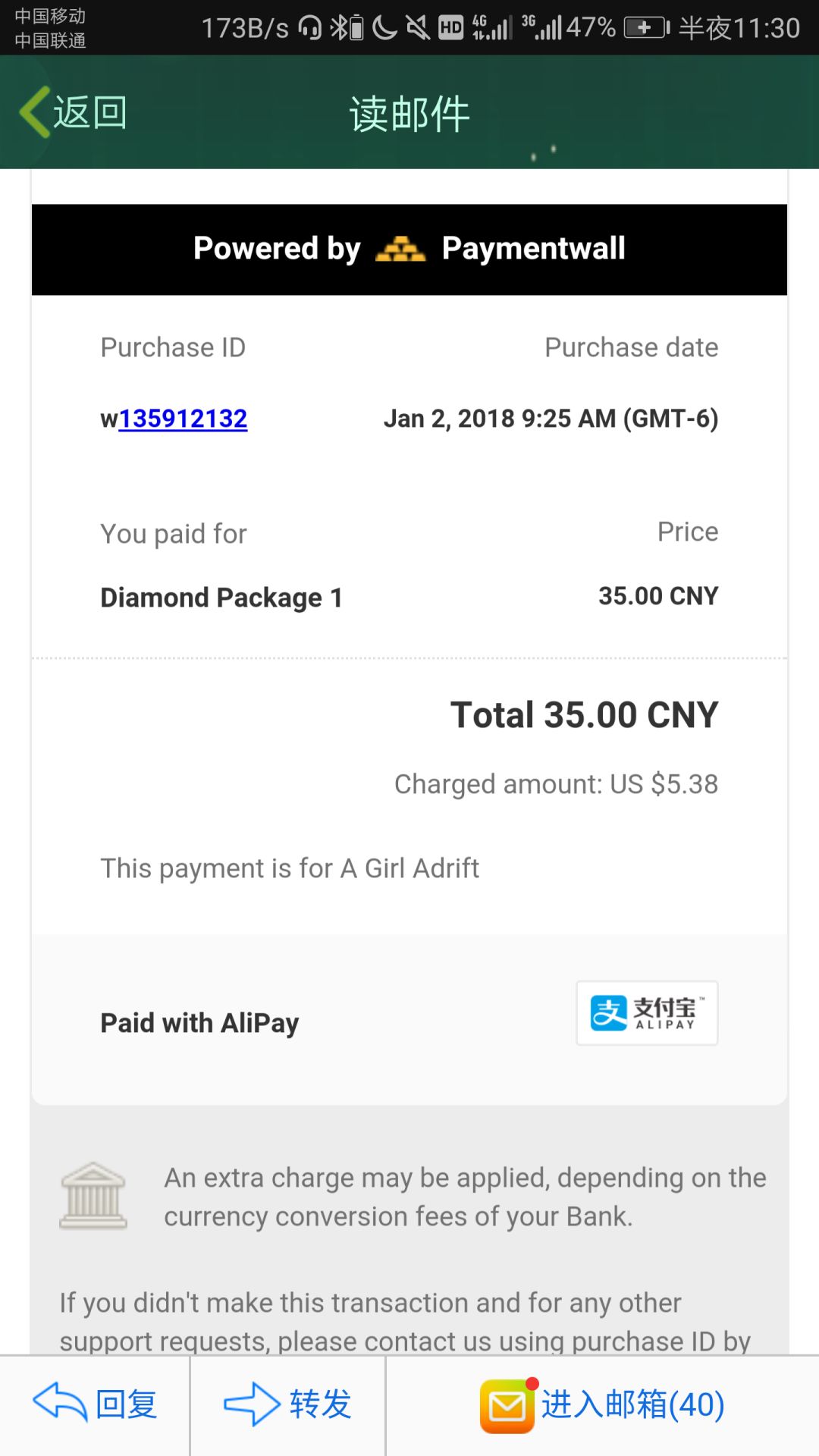The height and width of the screenshot is (1456, 819).
Task: Open inbox via 进入邮箱(40)
Action: (x=632, y=1404)
